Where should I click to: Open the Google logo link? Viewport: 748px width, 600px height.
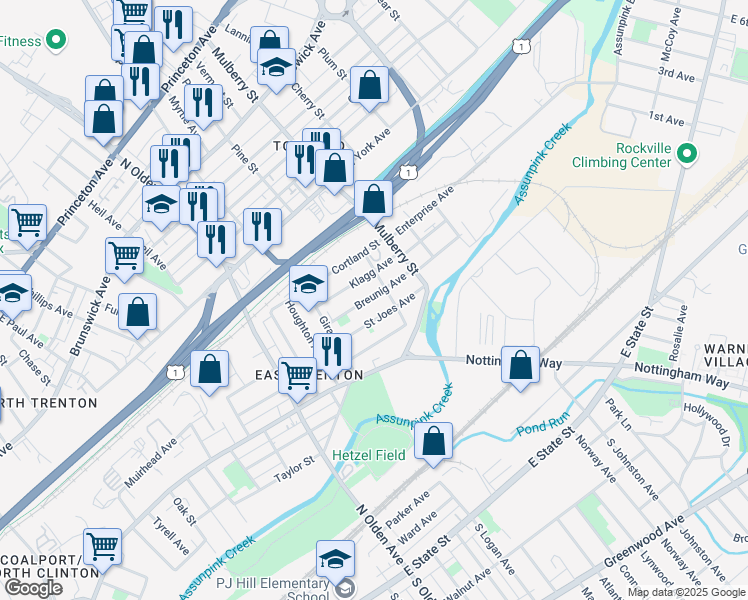pyautogui.click(x=34, y=588)
